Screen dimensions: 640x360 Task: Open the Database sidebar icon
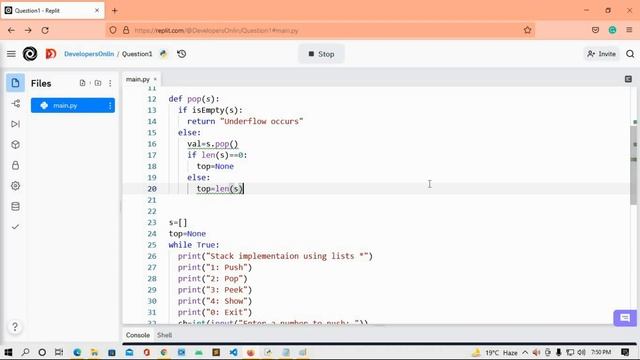click(16, 206)
